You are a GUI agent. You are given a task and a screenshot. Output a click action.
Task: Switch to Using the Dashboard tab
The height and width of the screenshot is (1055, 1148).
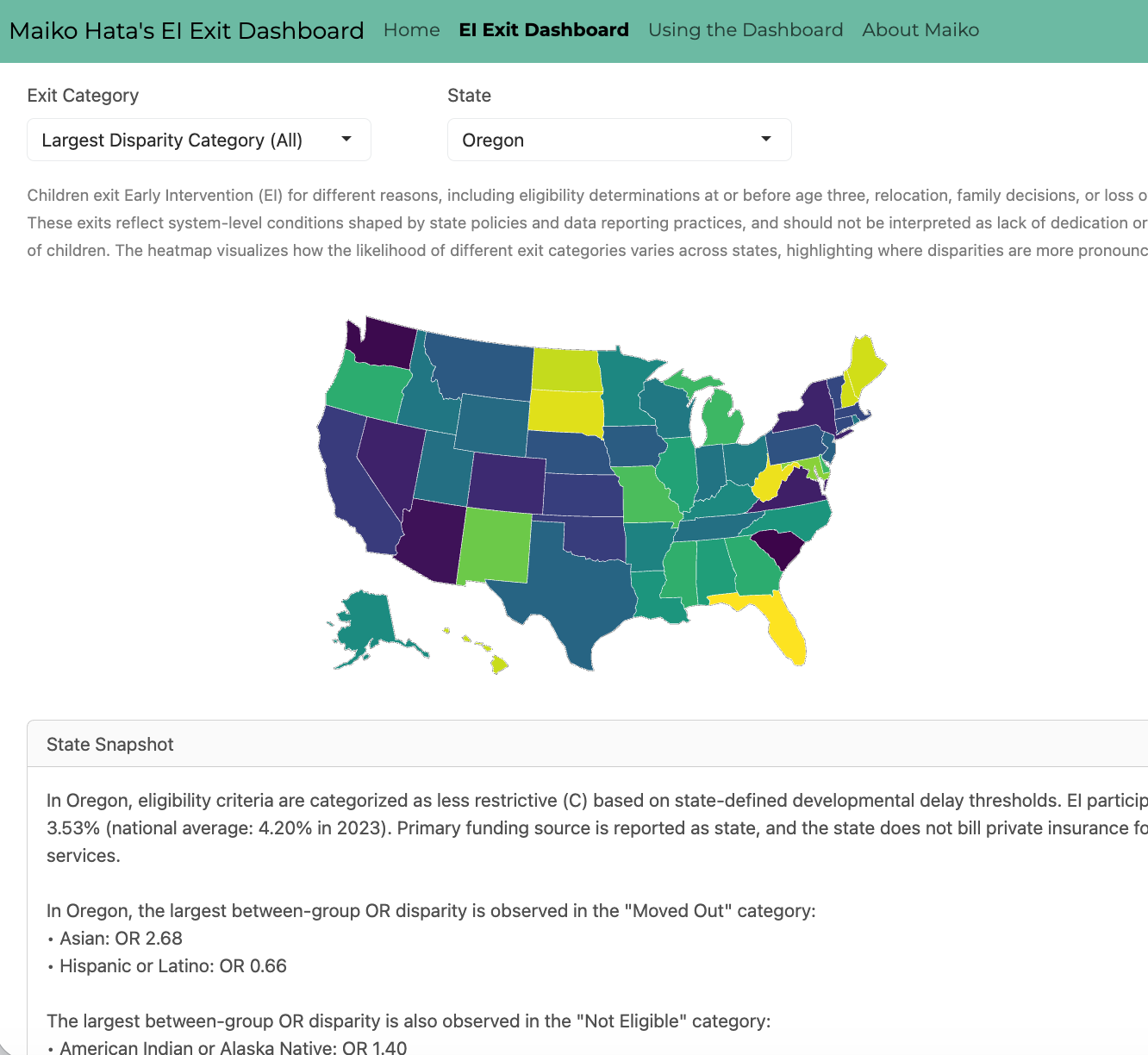click(x=745, y=30)
